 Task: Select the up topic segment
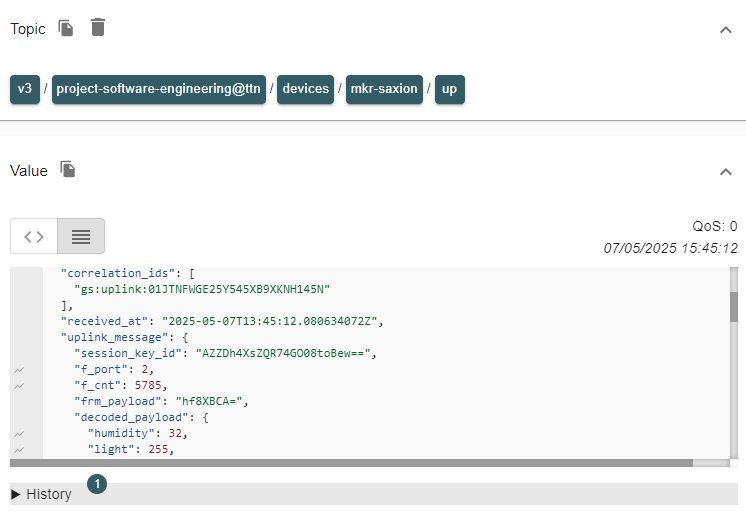click(x=450, y=89)
